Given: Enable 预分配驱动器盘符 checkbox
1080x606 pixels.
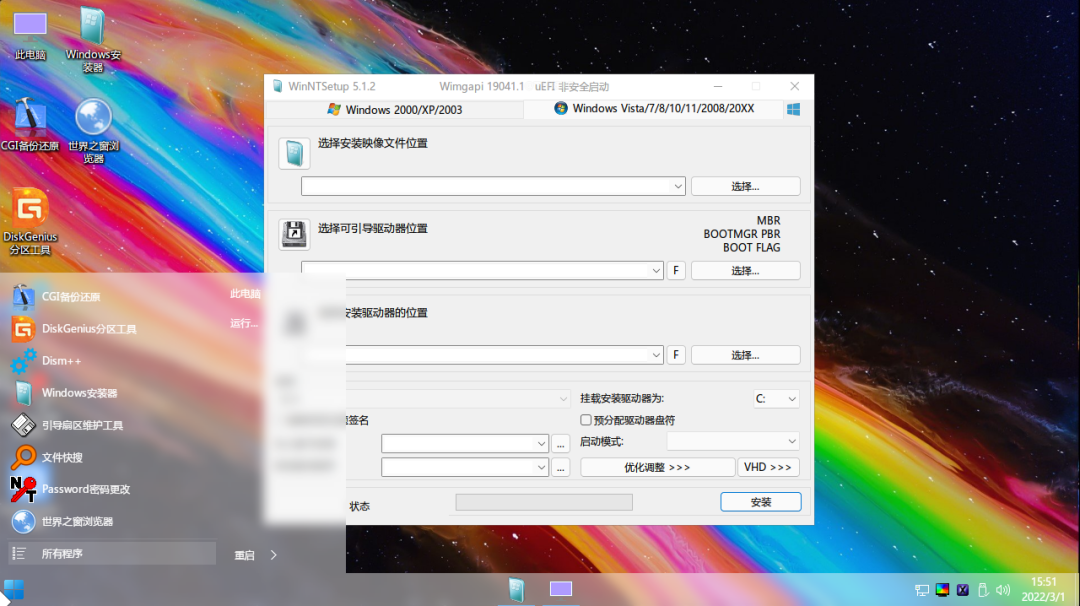Looking at the screenshot, I should (585, 420).
